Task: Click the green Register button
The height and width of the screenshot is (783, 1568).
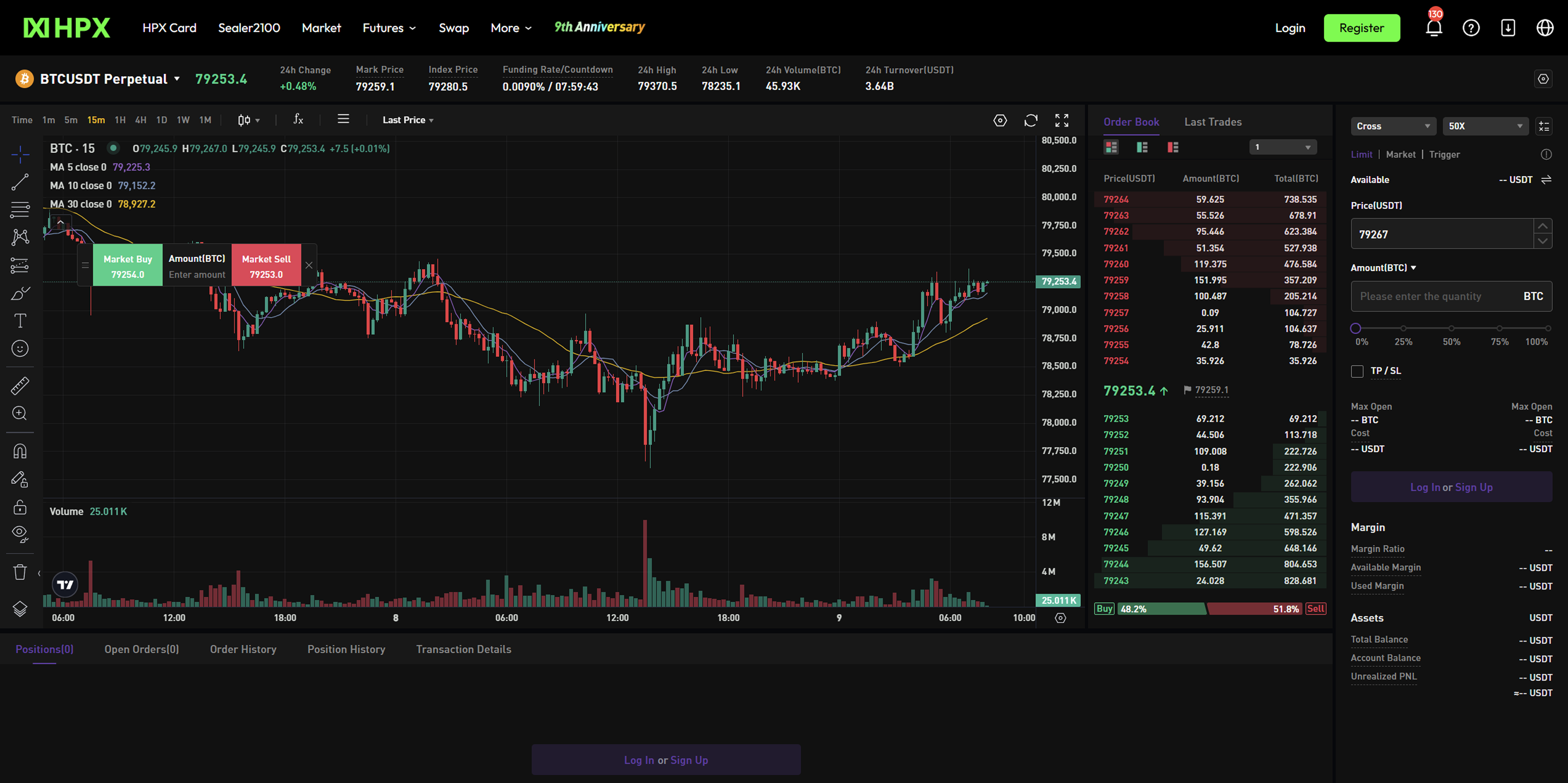Action: (1362, 28)
